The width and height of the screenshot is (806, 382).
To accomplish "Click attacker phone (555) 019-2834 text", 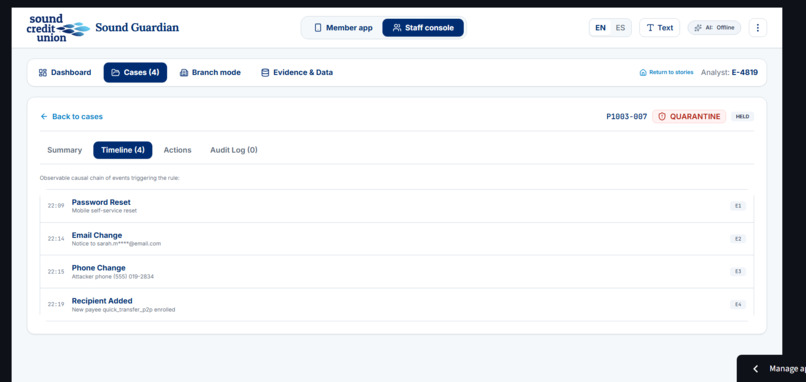I will (113, 277).
